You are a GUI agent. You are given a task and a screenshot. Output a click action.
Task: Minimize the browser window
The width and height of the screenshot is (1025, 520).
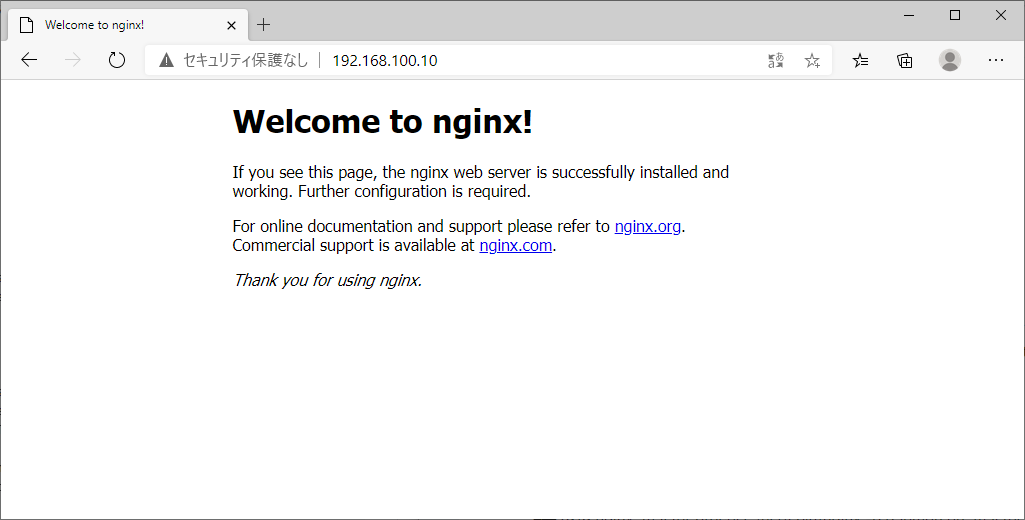tap(909, 16)
